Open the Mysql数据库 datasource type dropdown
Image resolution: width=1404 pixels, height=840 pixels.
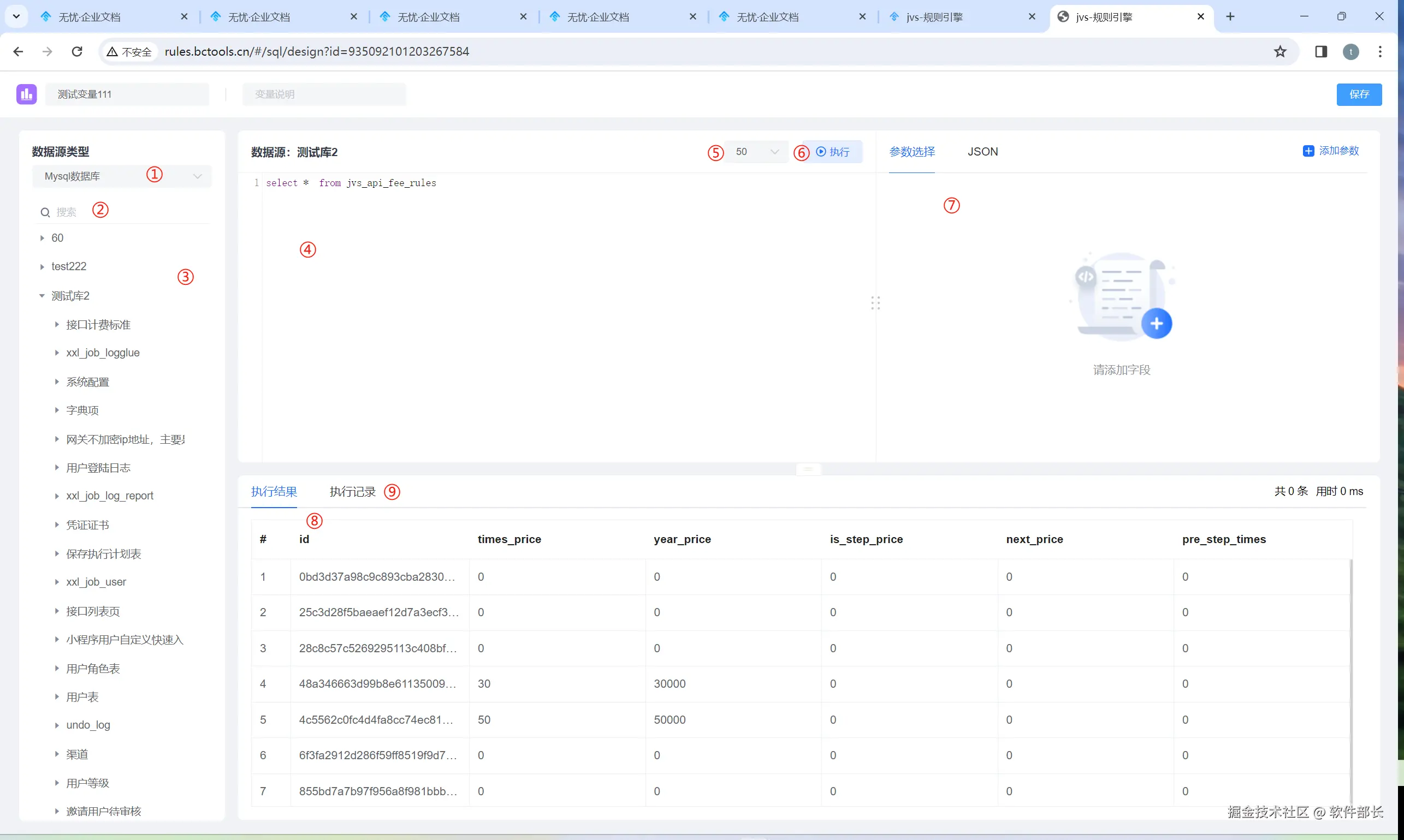point(122,176)
